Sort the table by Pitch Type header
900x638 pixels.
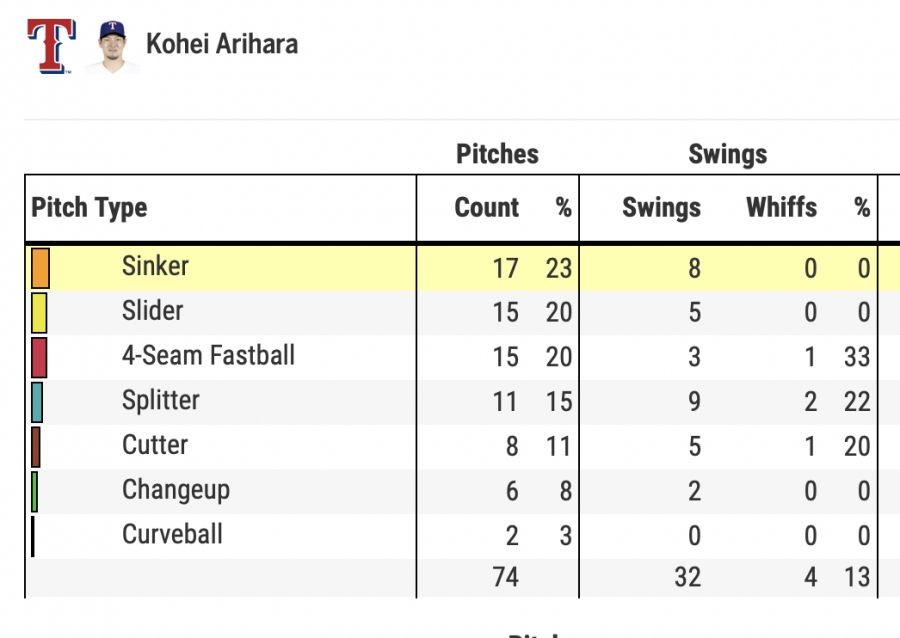click(x=89, y=208)
